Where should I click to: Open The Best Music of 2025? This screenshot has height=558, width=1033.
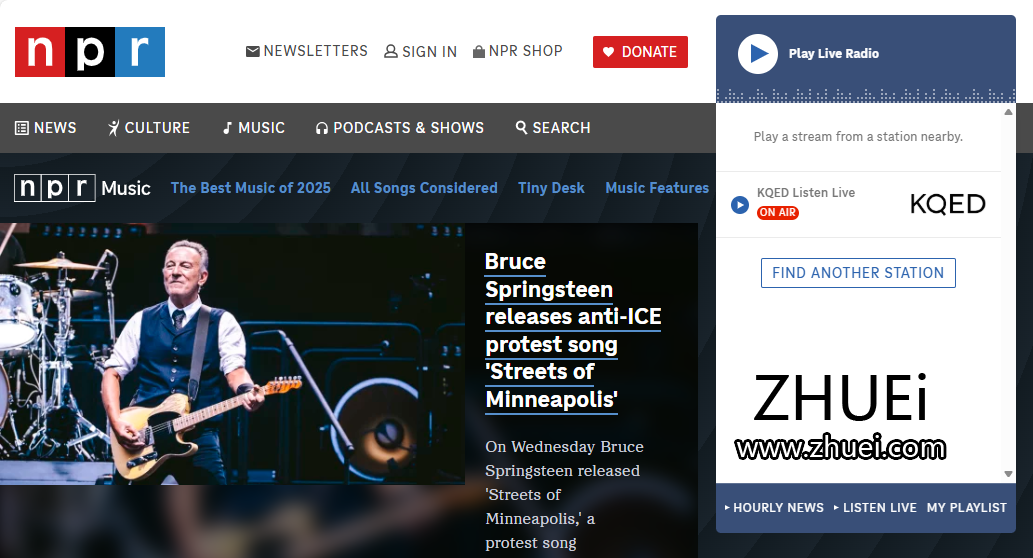(x=250, y=188)
